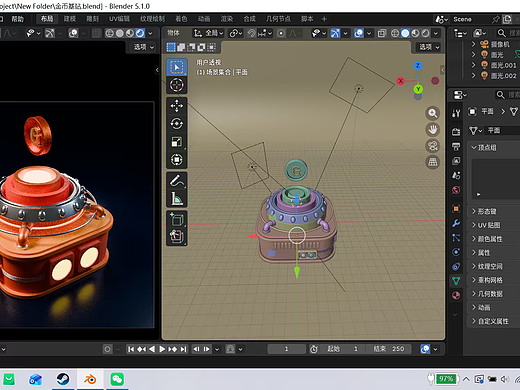Open Blender from the Windows taskbar
Viewport: 520px width, 390px height.
90,379
